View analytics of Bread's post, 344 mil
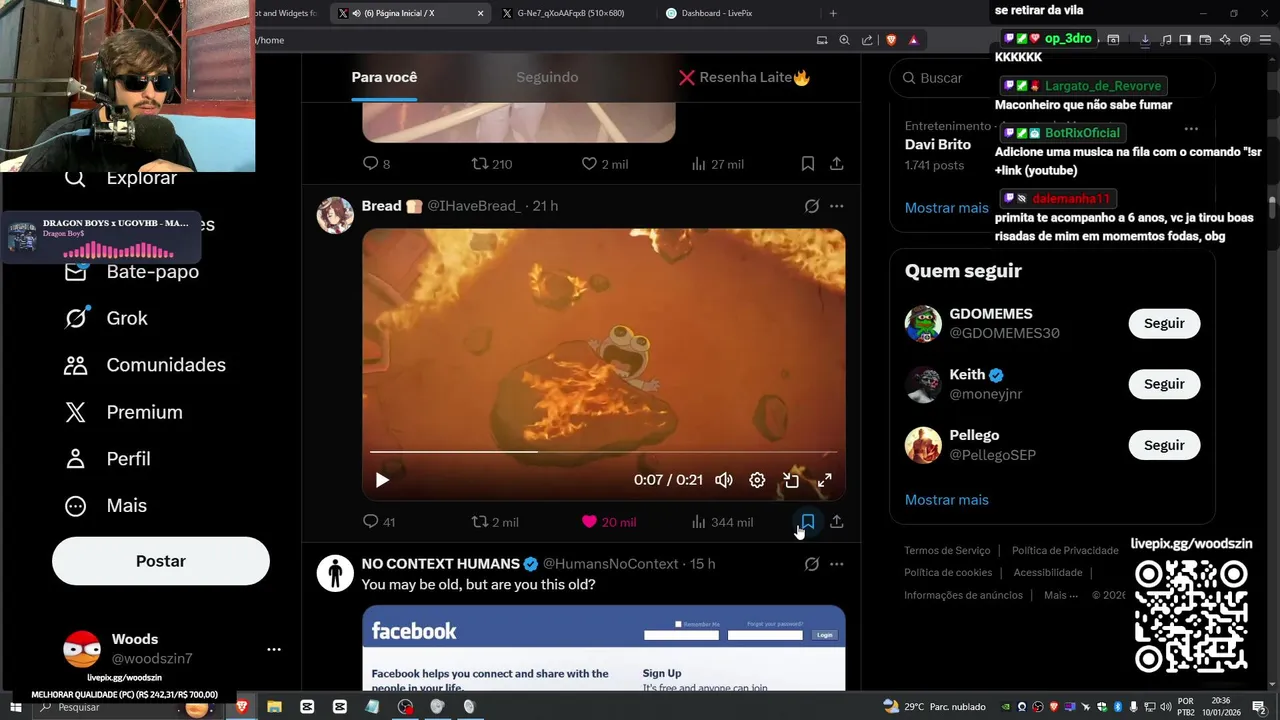The height and width of the screenshot is (720, 1280). (x=722, y=522)
